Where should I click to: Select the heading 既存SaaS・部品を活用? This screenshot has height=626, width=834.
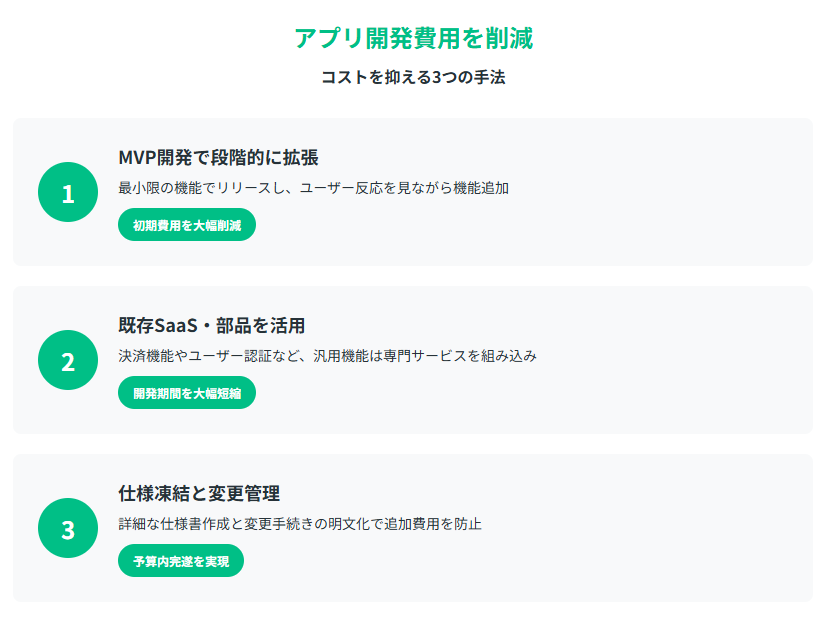point(212,325)
